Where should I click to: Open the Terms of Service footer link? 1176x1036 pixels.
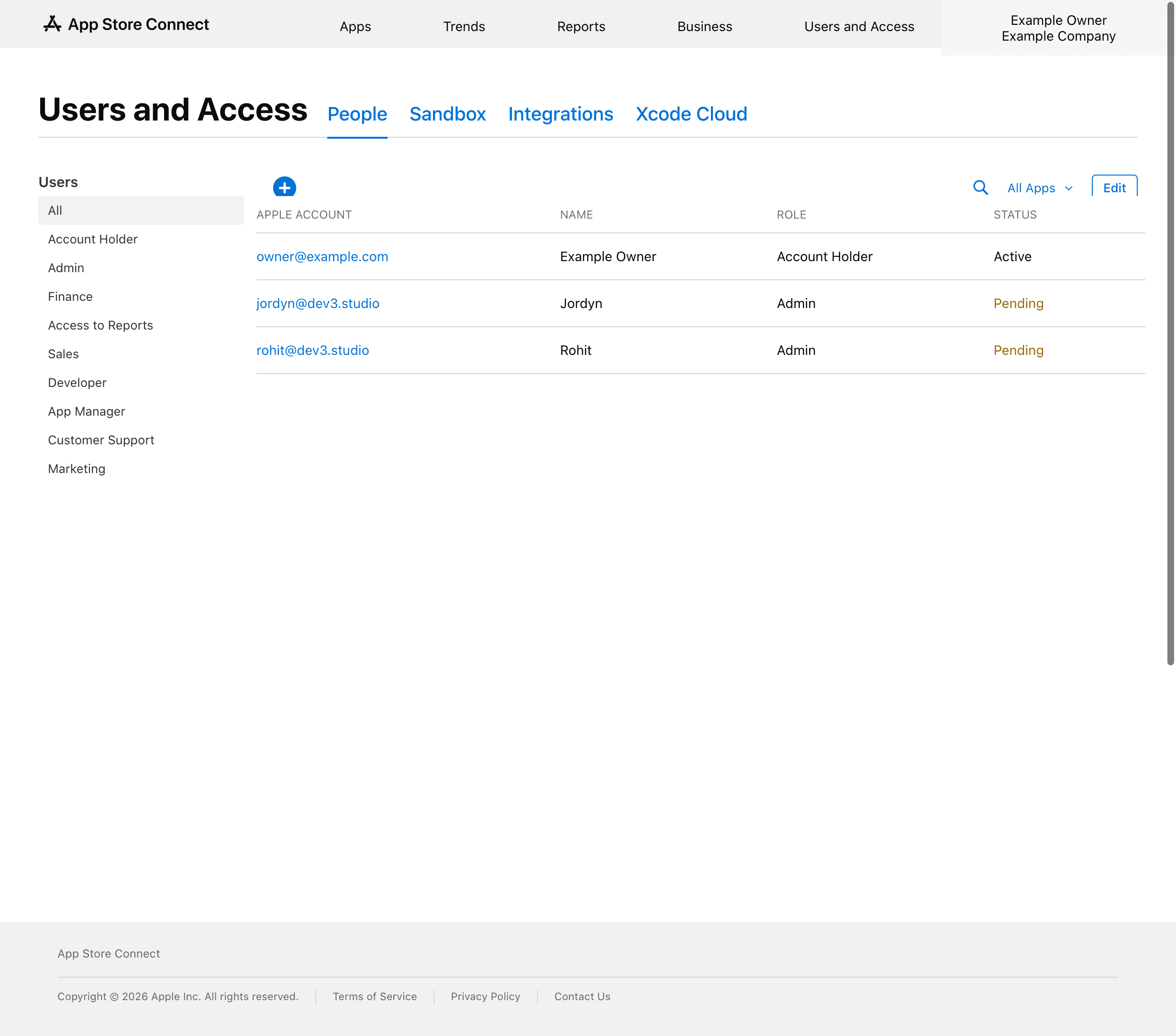pyautogui.click(x=375, y=996)
